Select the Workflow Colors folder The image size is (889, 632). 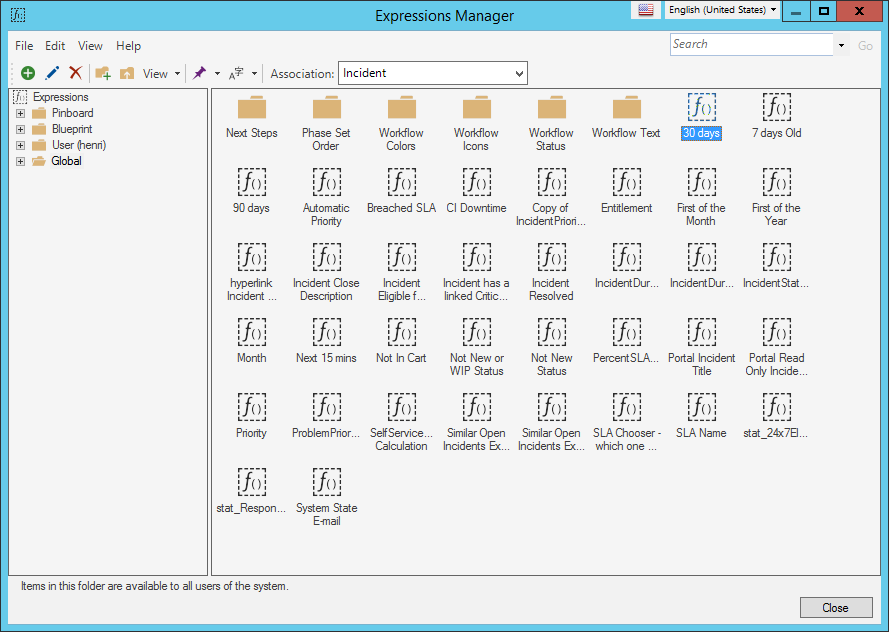(401, 124)
